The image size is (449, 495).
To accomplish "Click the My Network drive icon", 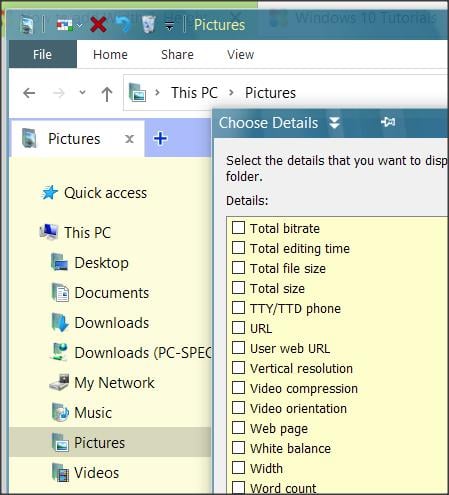I will coord(59,382).
